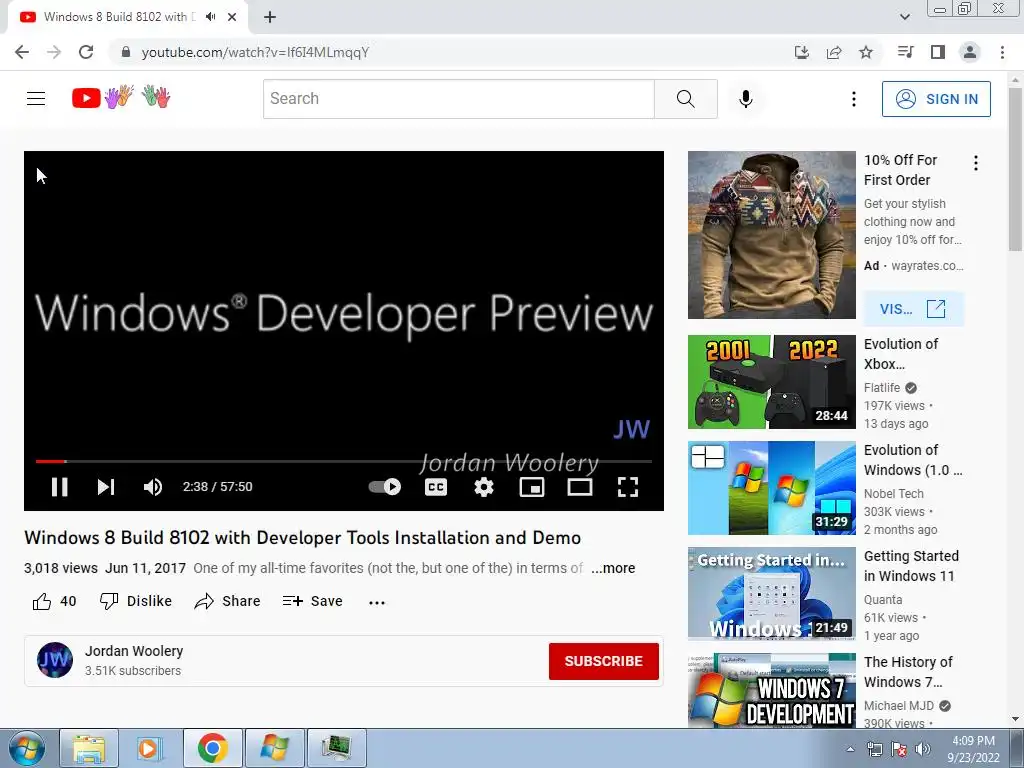This screenshot has width=1024, height=768.
Task: Open a new browser tab
Action: click(x=270, y=17)
